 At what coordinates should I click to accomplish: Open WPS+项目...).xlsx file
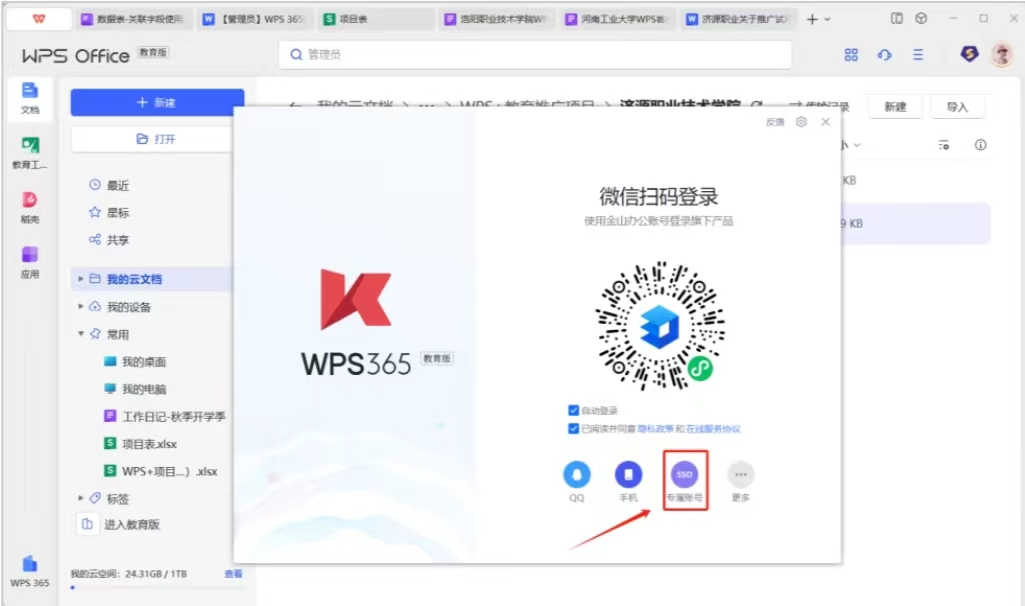click(161, 471)
